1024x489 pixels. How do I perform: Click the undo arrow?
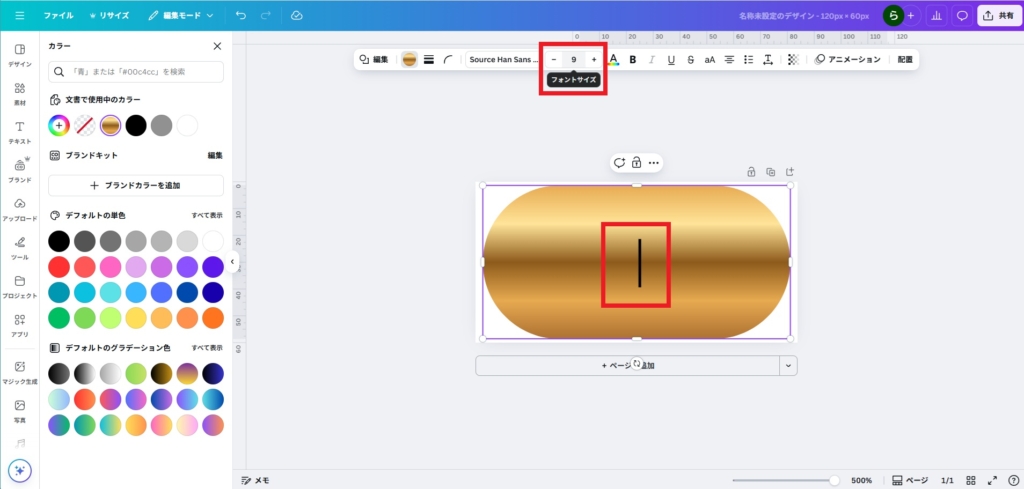(241, 16)
